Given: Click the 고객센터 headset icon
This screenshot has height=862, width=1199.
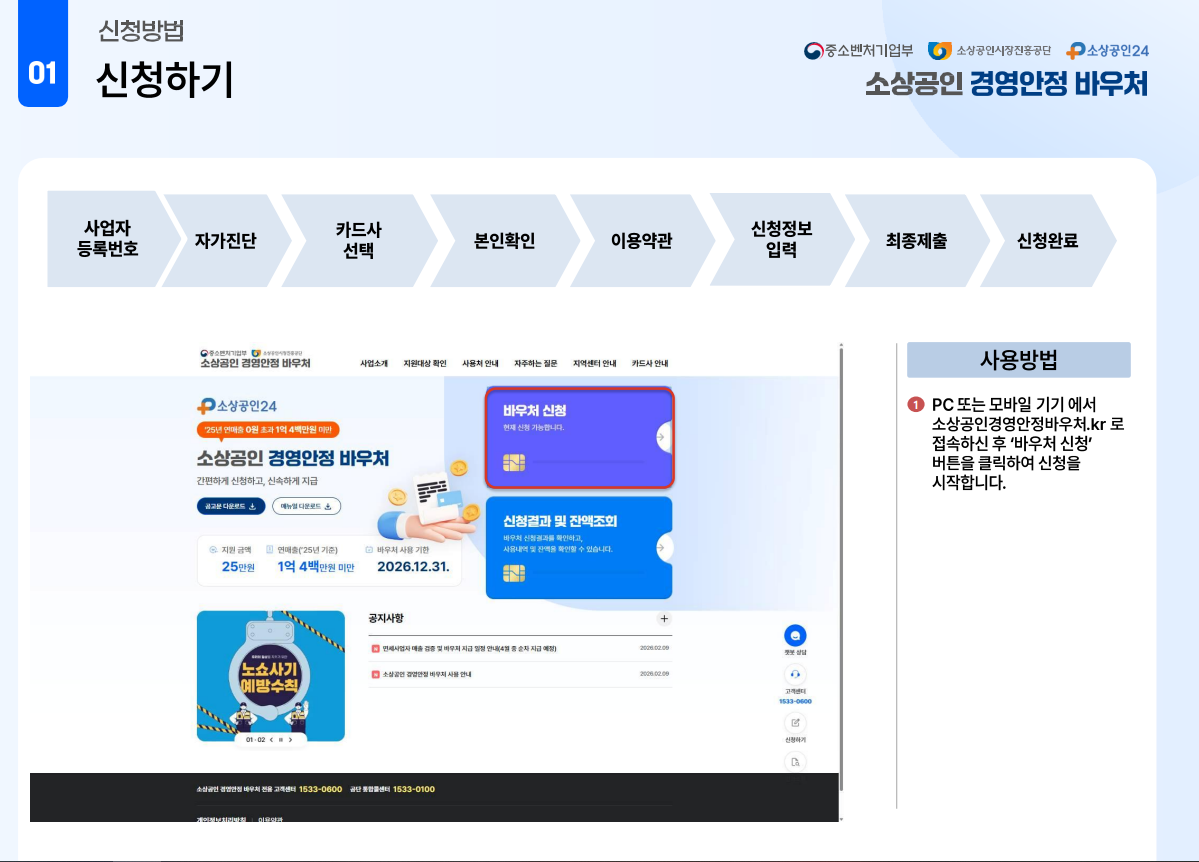Looking at the screenshot, I should click(x=795, y=675).
